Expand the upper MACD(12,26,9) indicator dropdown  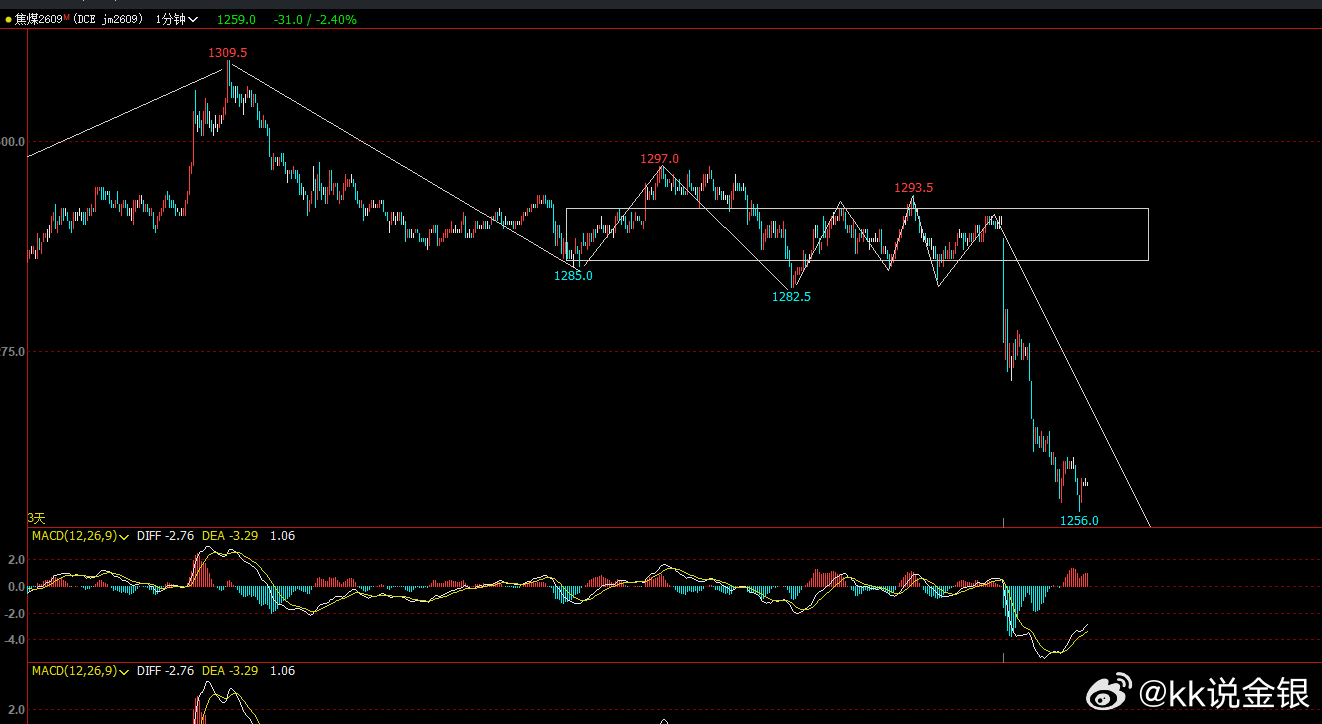pos(80,536)
